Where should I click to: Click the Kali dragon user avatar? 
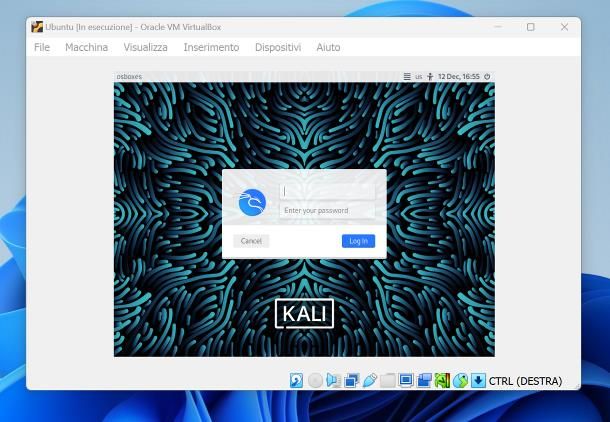[252, 202]
